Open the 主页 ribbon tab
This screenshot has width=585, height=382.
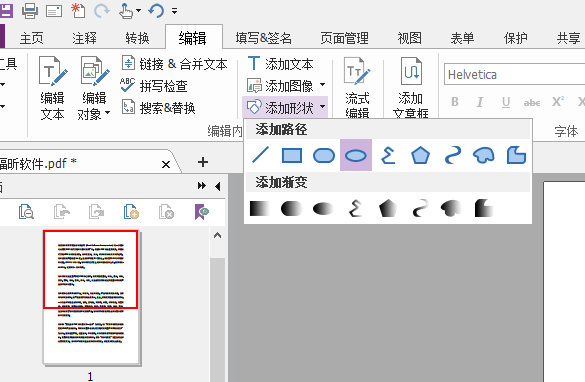point(32,38)
